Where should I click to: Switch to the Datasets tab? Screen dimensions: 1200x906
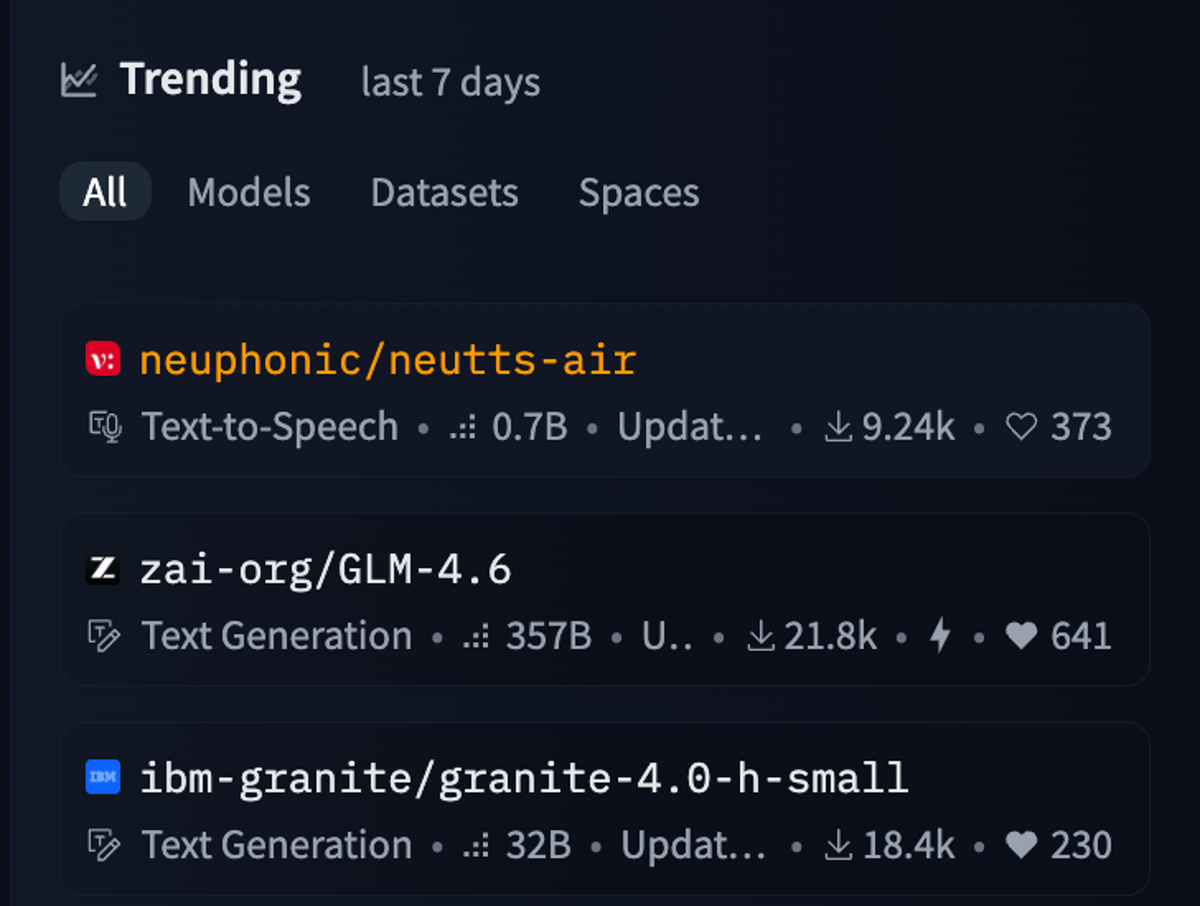[x=444, y=192]
